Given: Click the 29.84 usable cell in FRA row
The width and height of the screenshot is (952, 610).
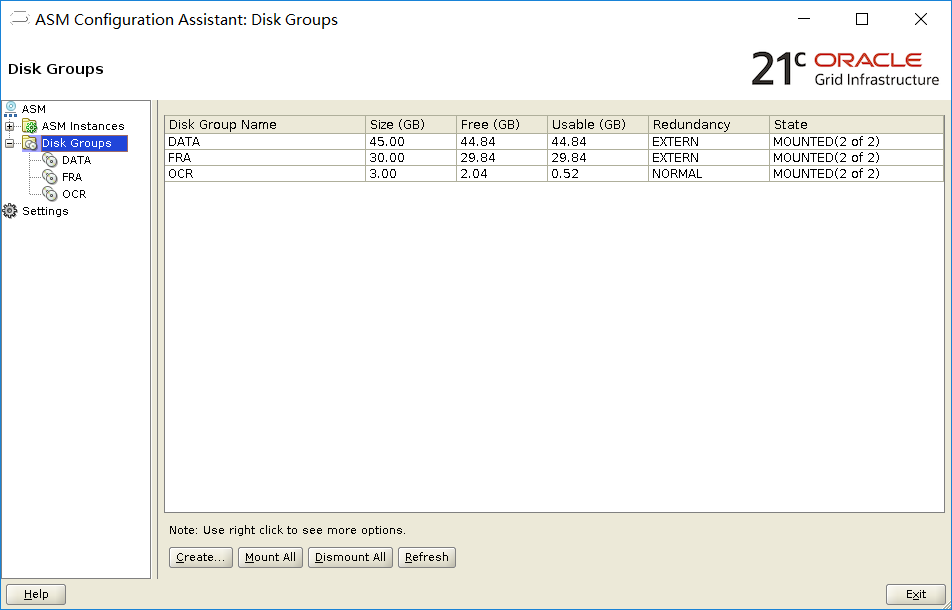Looking at the screenshot, I should [598, 158].
